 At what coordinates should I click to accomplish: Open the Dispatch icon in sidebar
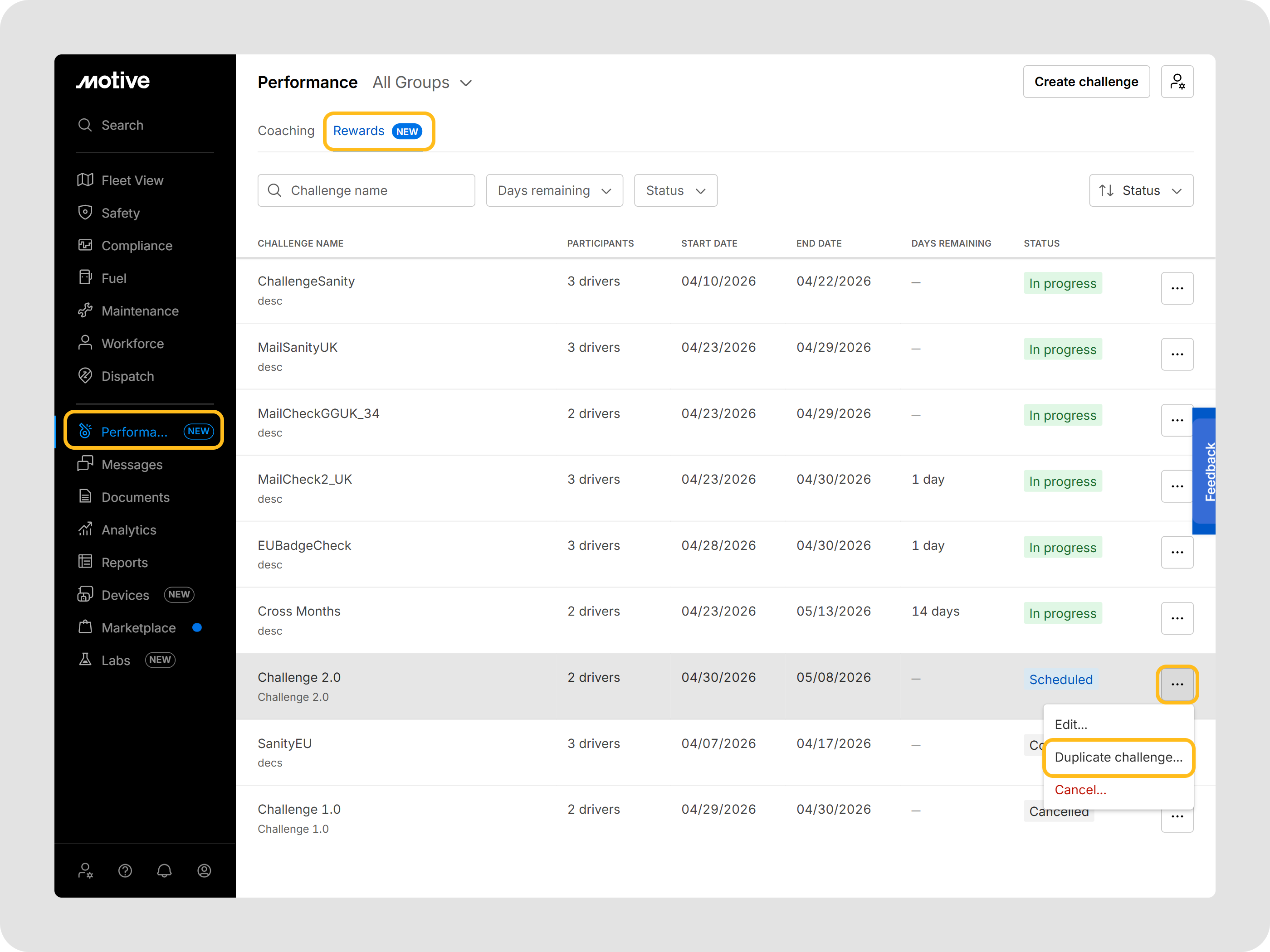[85, 376]
